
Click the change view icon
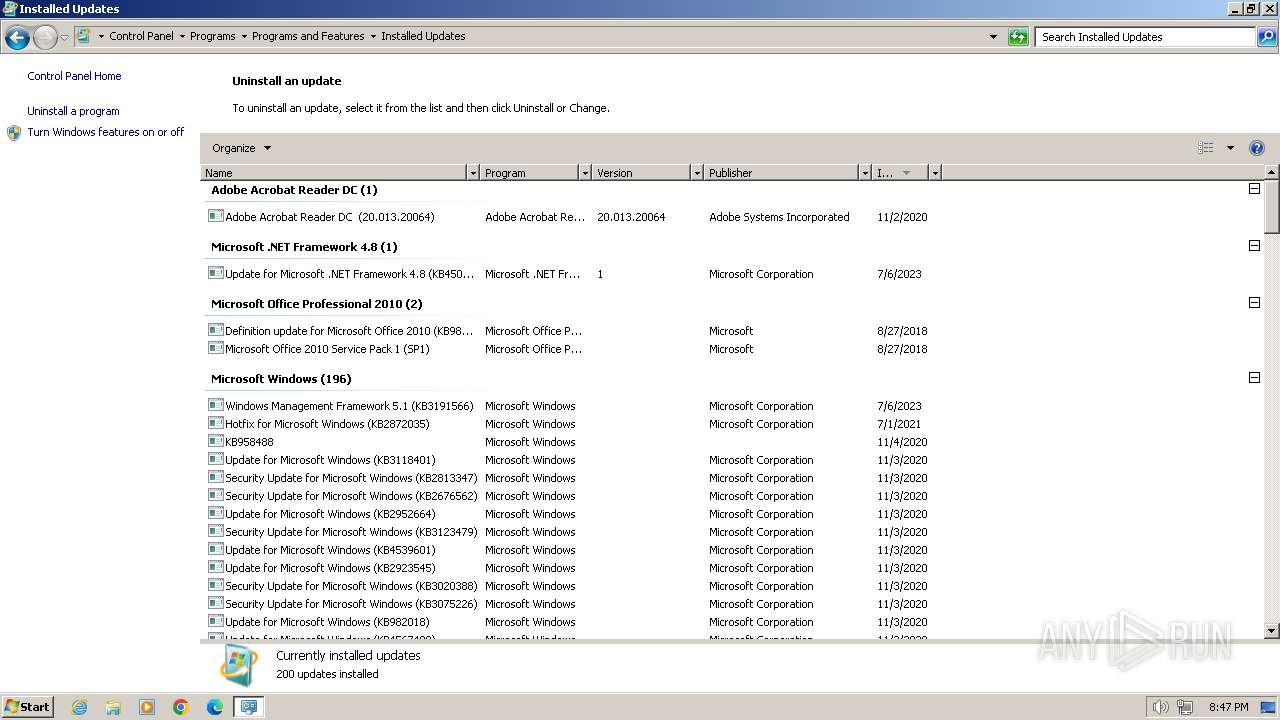tap(1206, 148)
